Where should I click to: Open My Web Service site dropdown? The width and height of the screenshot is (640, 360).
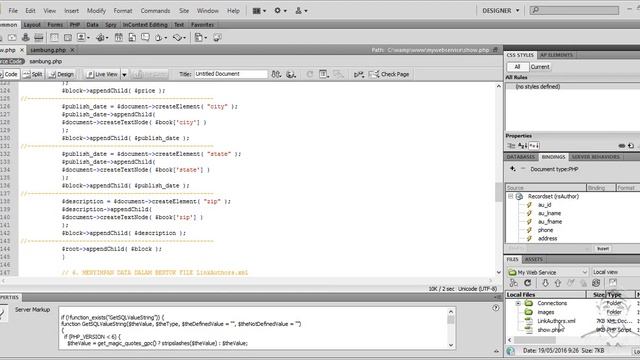(x=547, y=272)
